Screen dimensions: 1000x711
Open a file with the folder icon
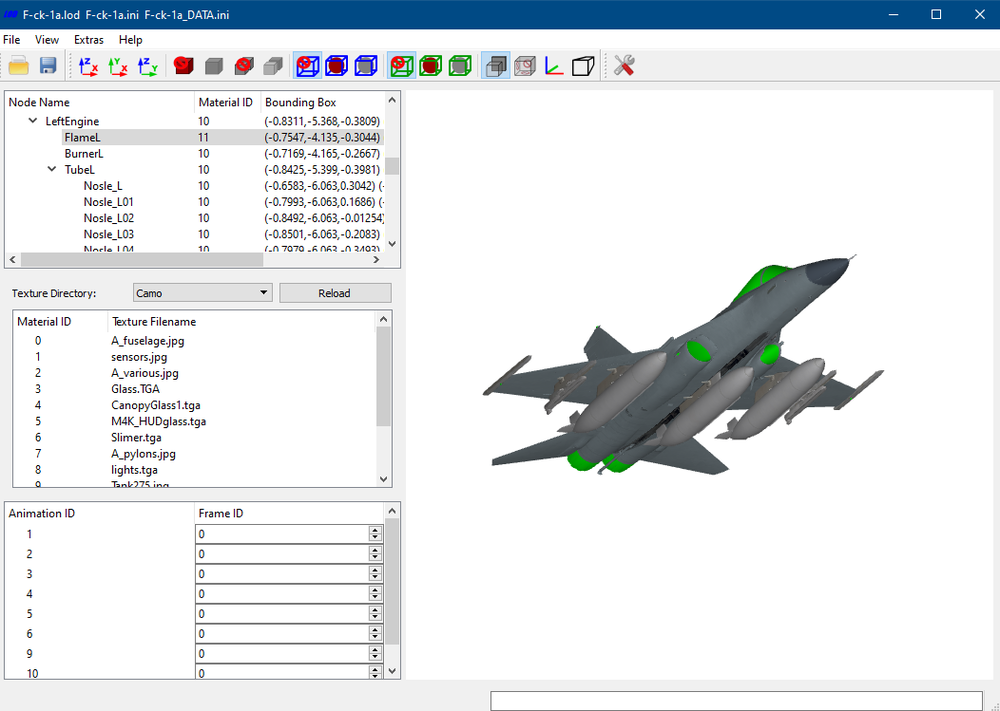tap(18, 66)
